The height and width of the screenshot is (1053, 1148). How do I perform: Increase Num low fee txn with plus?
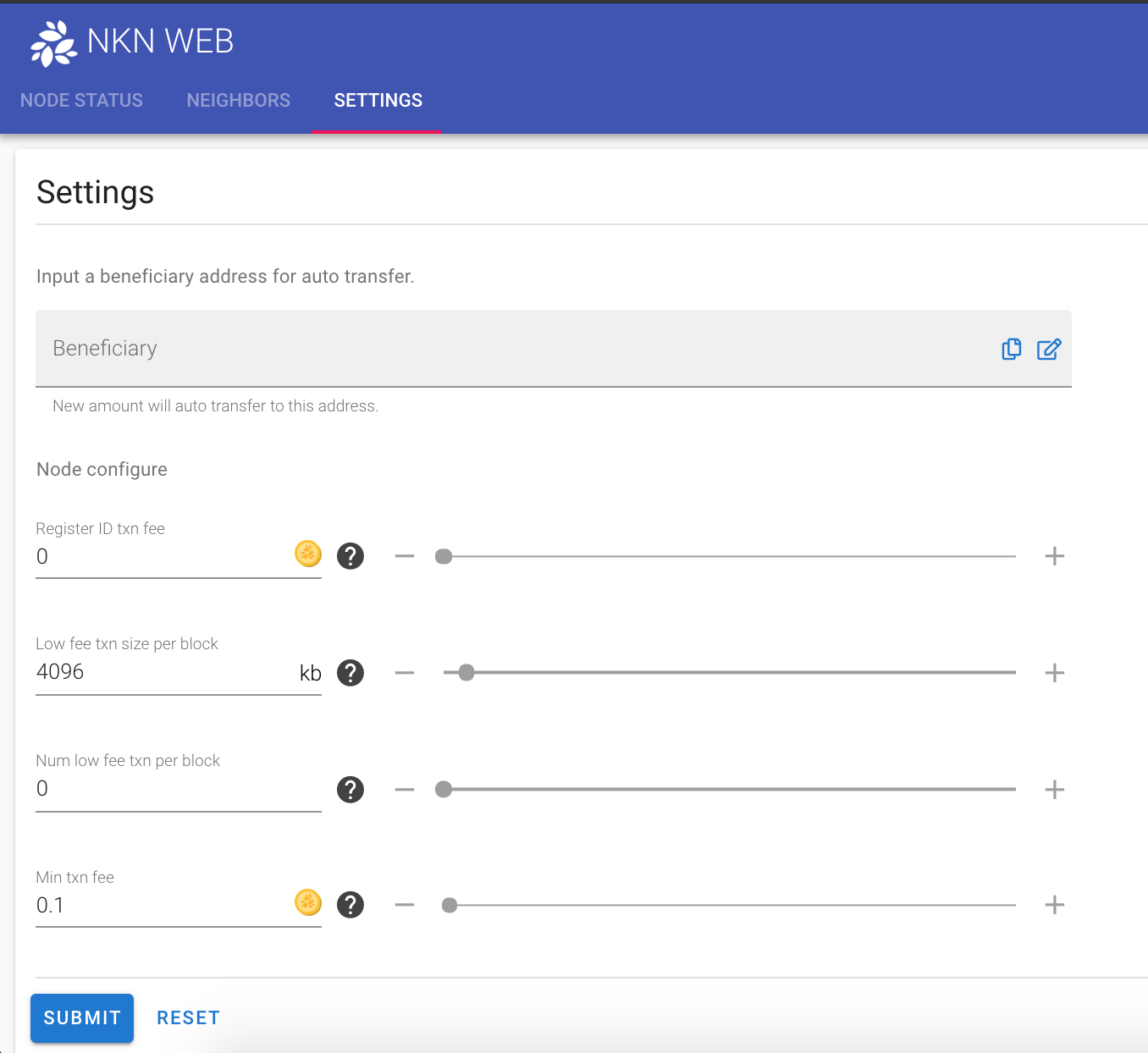pyautogui.click(x=1055, y=790)
